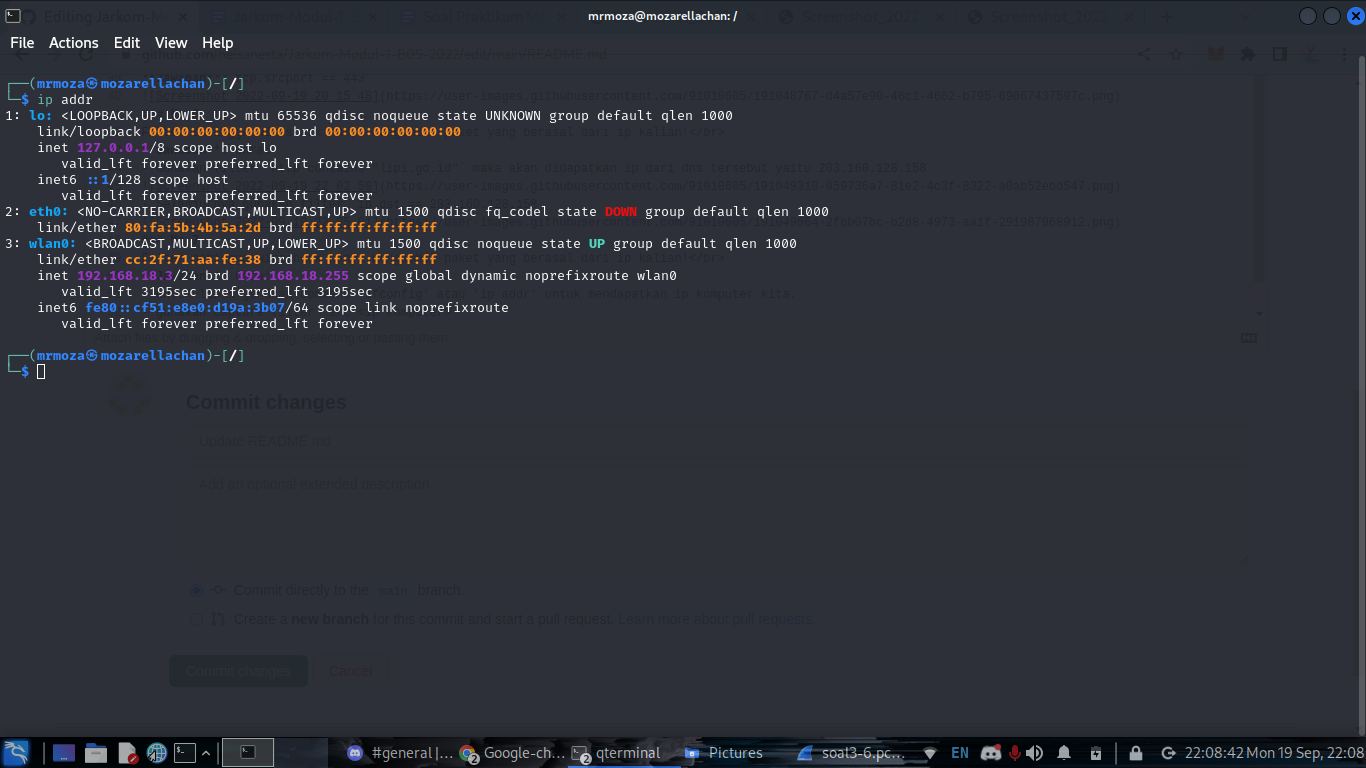This screenshot has height=768, width=1366.
Task: Launch the file manager from the taskbar
Action: point(96,753)
